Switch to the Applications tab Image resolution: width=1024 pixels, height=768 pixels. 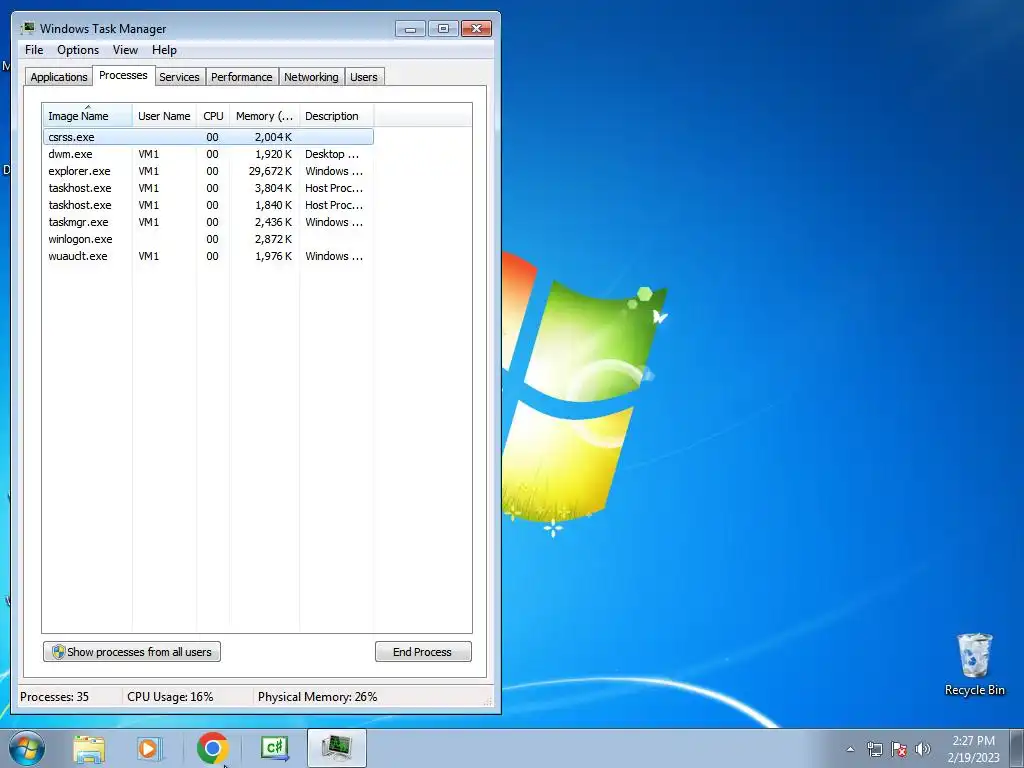59,77
